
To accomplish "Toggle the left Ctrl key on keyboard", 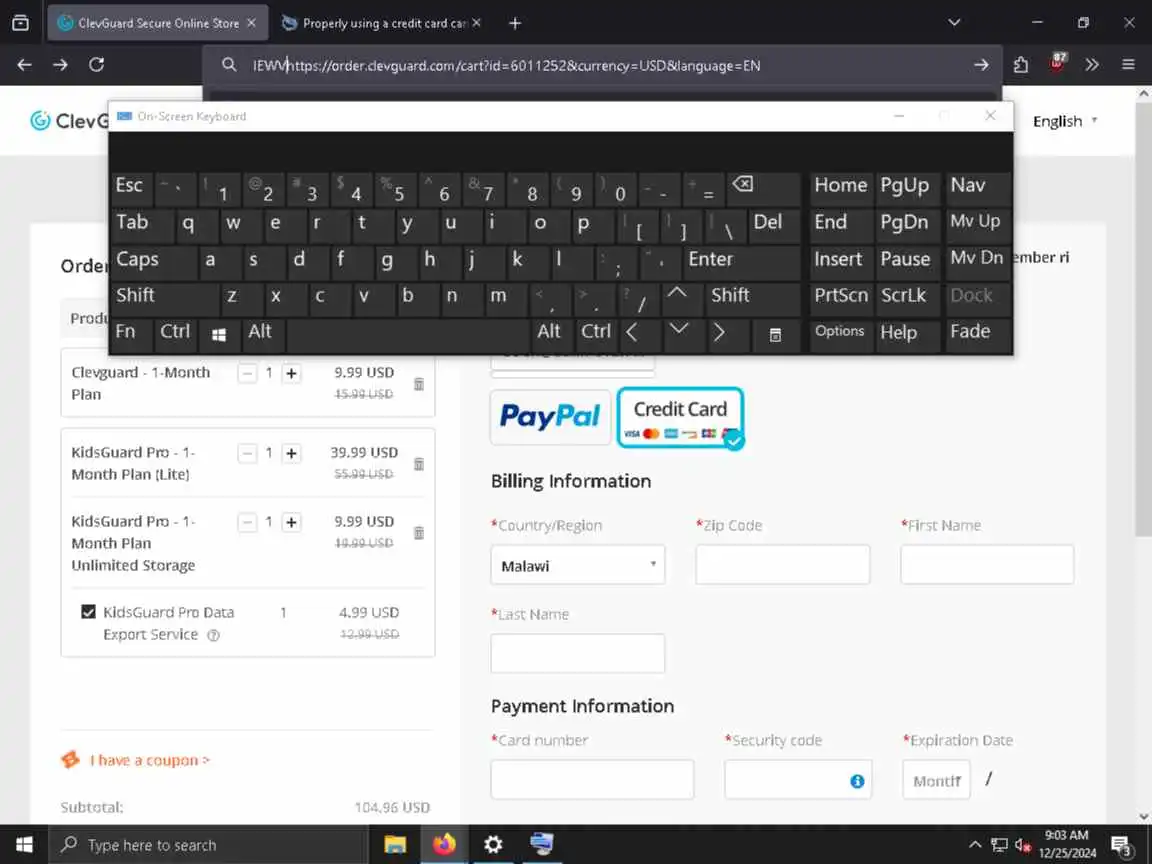I will 176,334.
